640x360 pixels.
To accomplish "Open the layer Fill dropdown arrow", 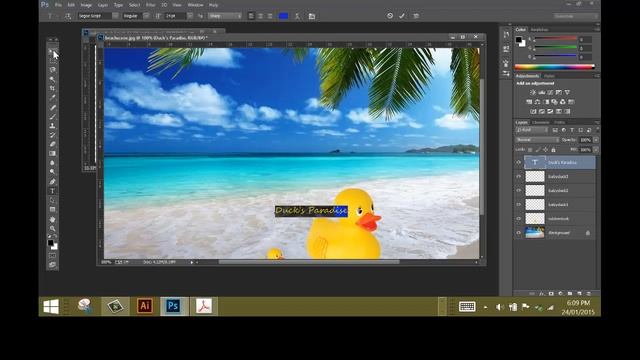I will pyautogui.click(x=596, y=150).
